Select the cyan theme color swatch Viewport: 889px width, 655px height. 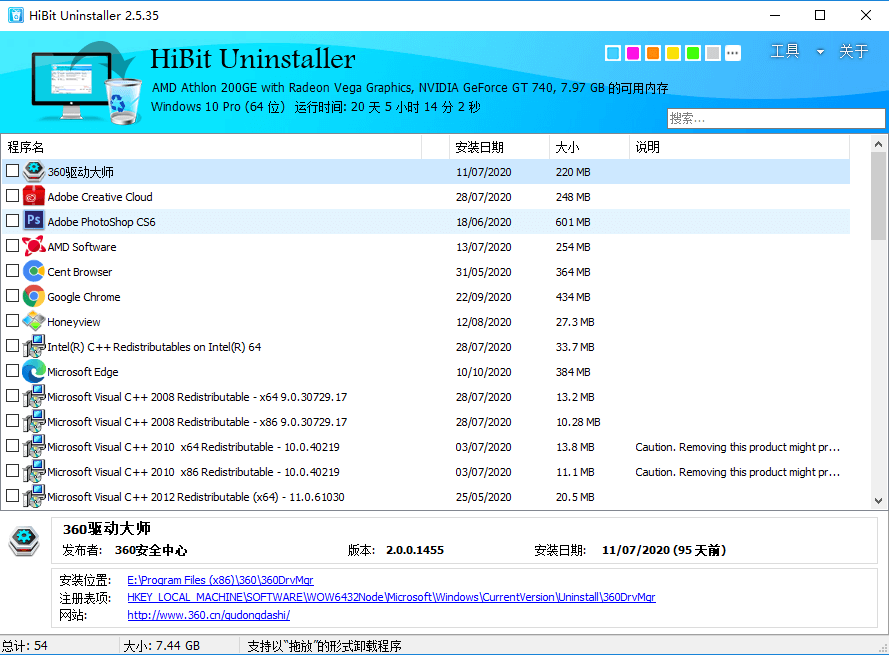(613, 53)
